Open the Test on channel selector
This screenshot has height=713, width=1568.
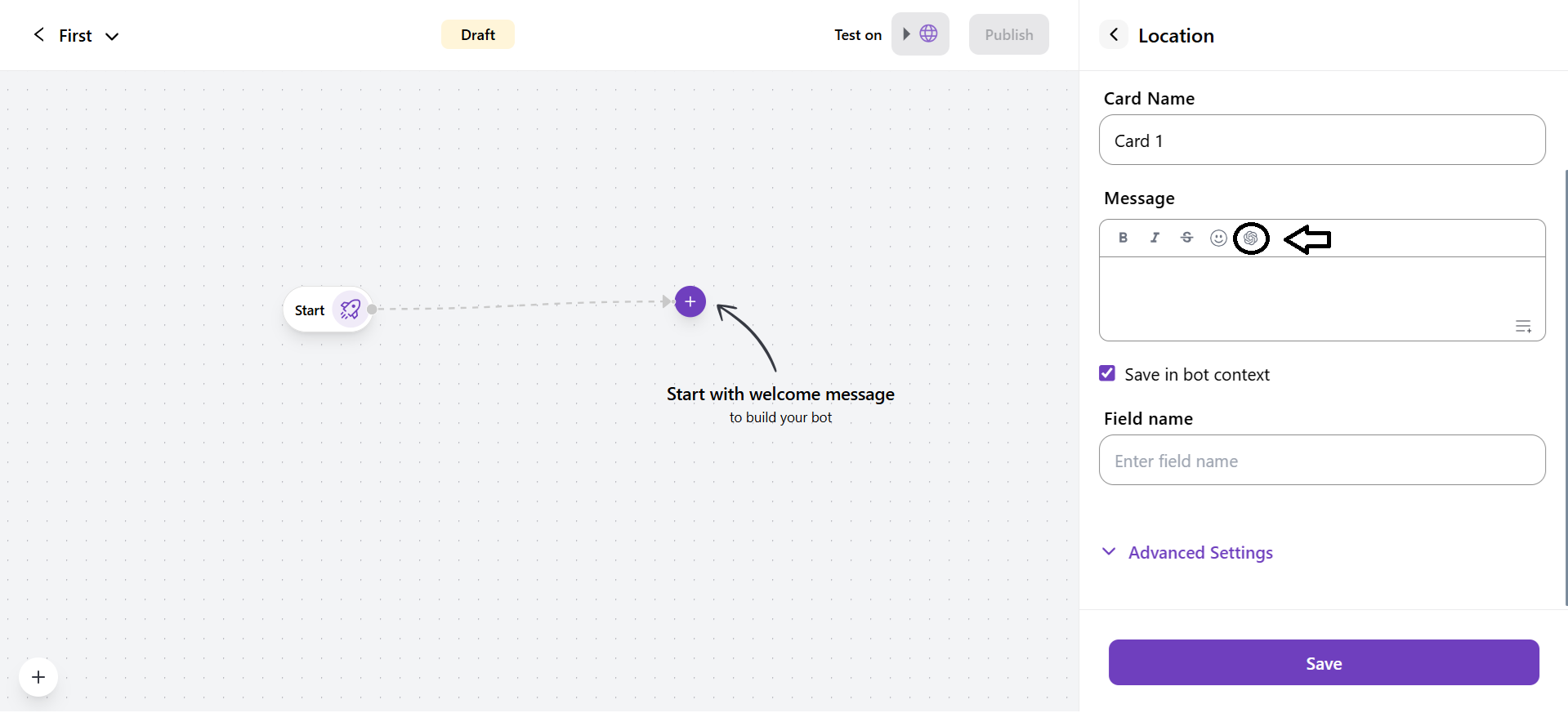point(920,34)
